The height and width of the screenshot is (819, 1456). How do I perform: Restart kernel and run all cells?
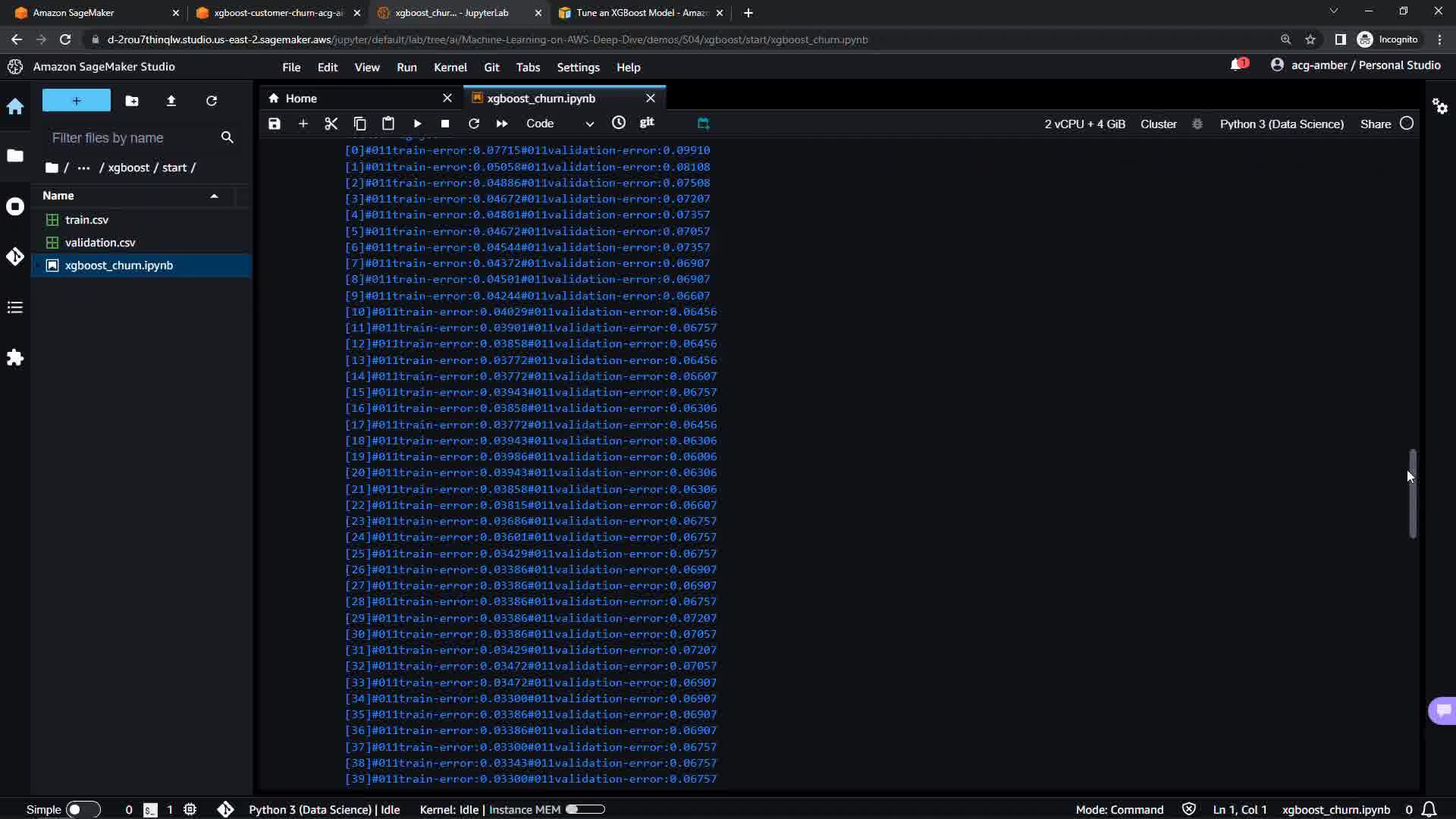tap(502, 124)
